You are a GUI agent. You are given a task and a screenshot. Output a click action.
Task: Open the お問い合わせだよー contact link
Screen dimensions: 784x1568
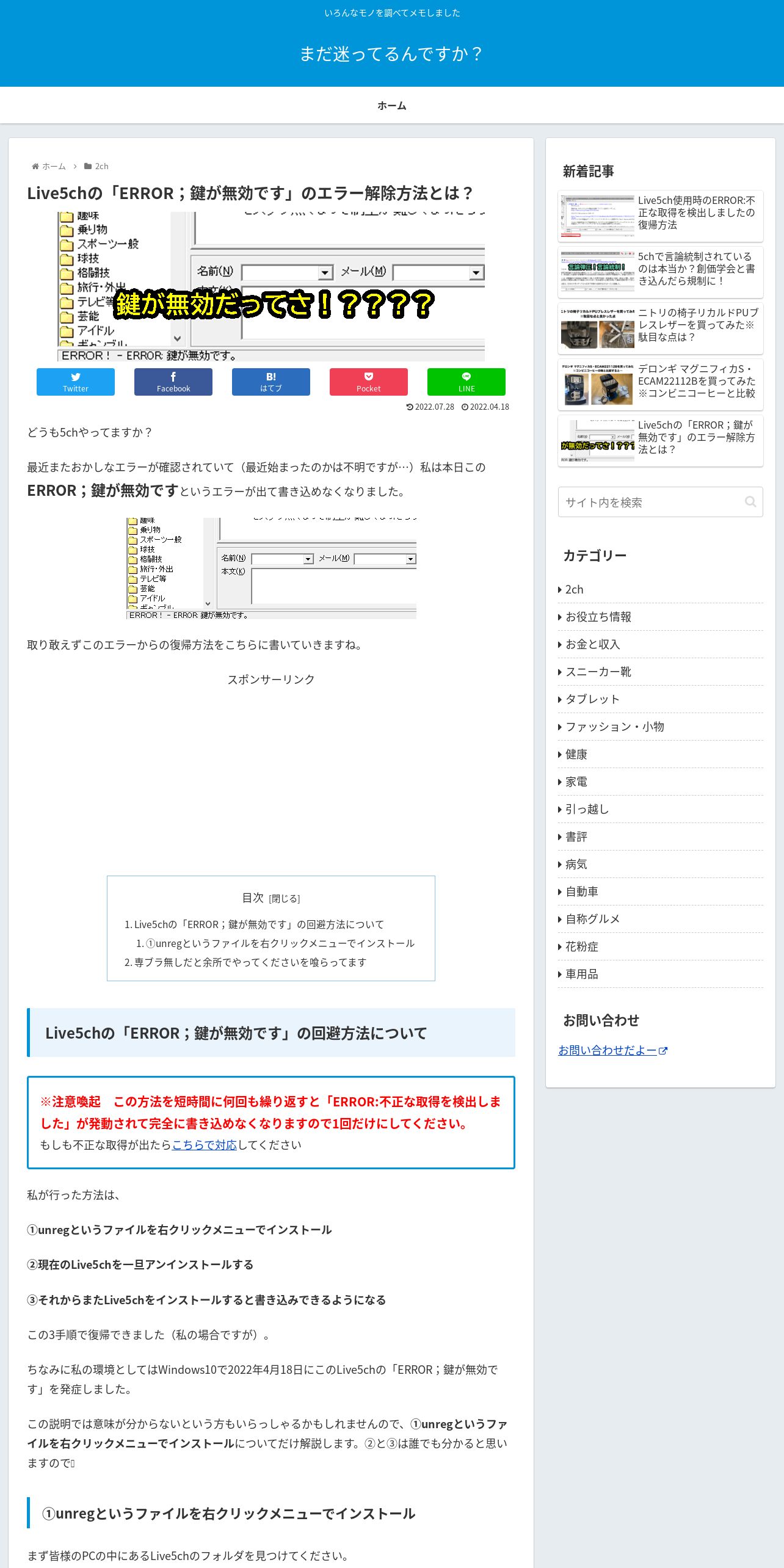(x=612, y=1050)
